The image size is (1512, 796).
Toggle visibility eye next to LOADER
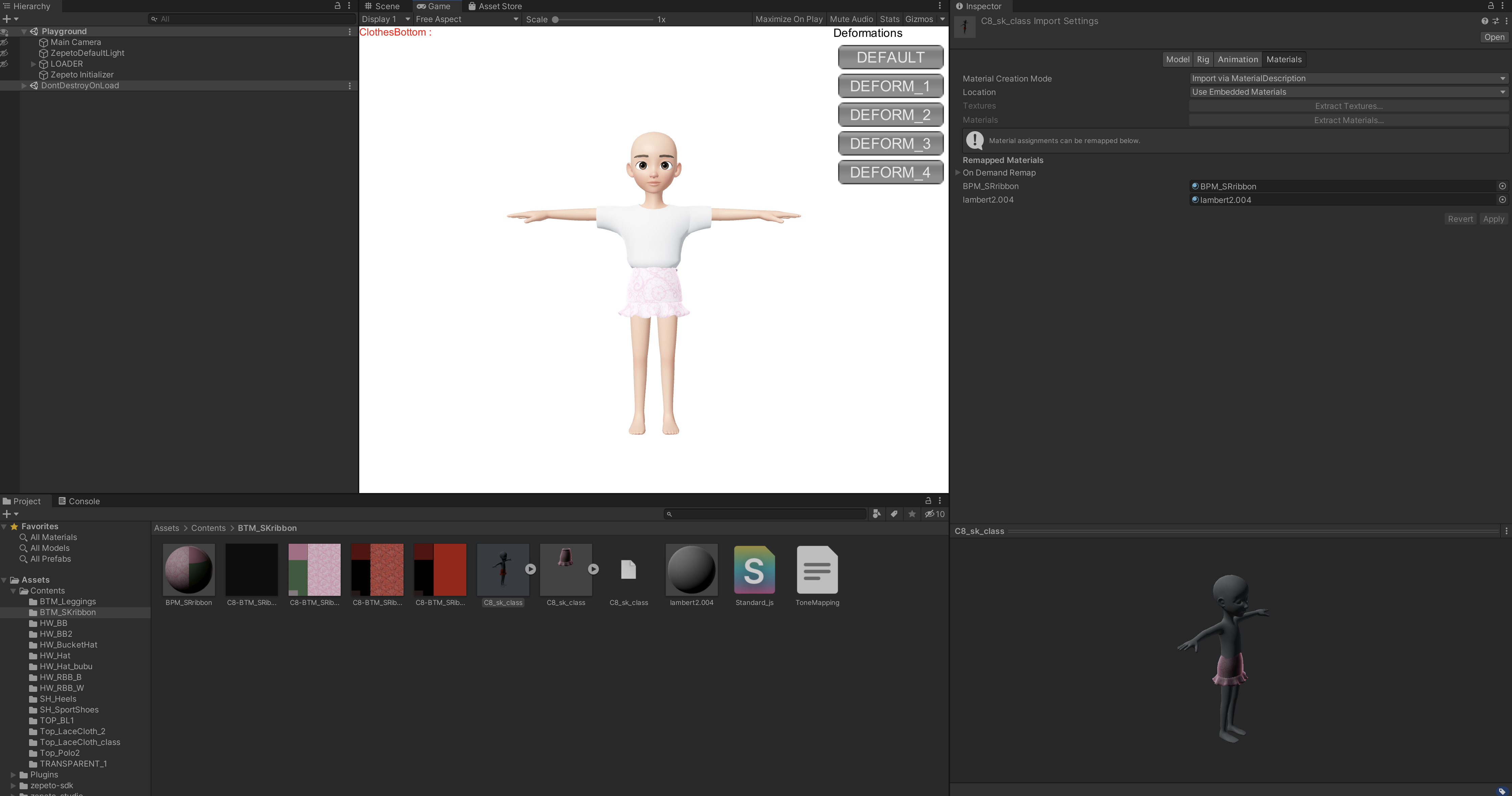click(x=5, y=64)
